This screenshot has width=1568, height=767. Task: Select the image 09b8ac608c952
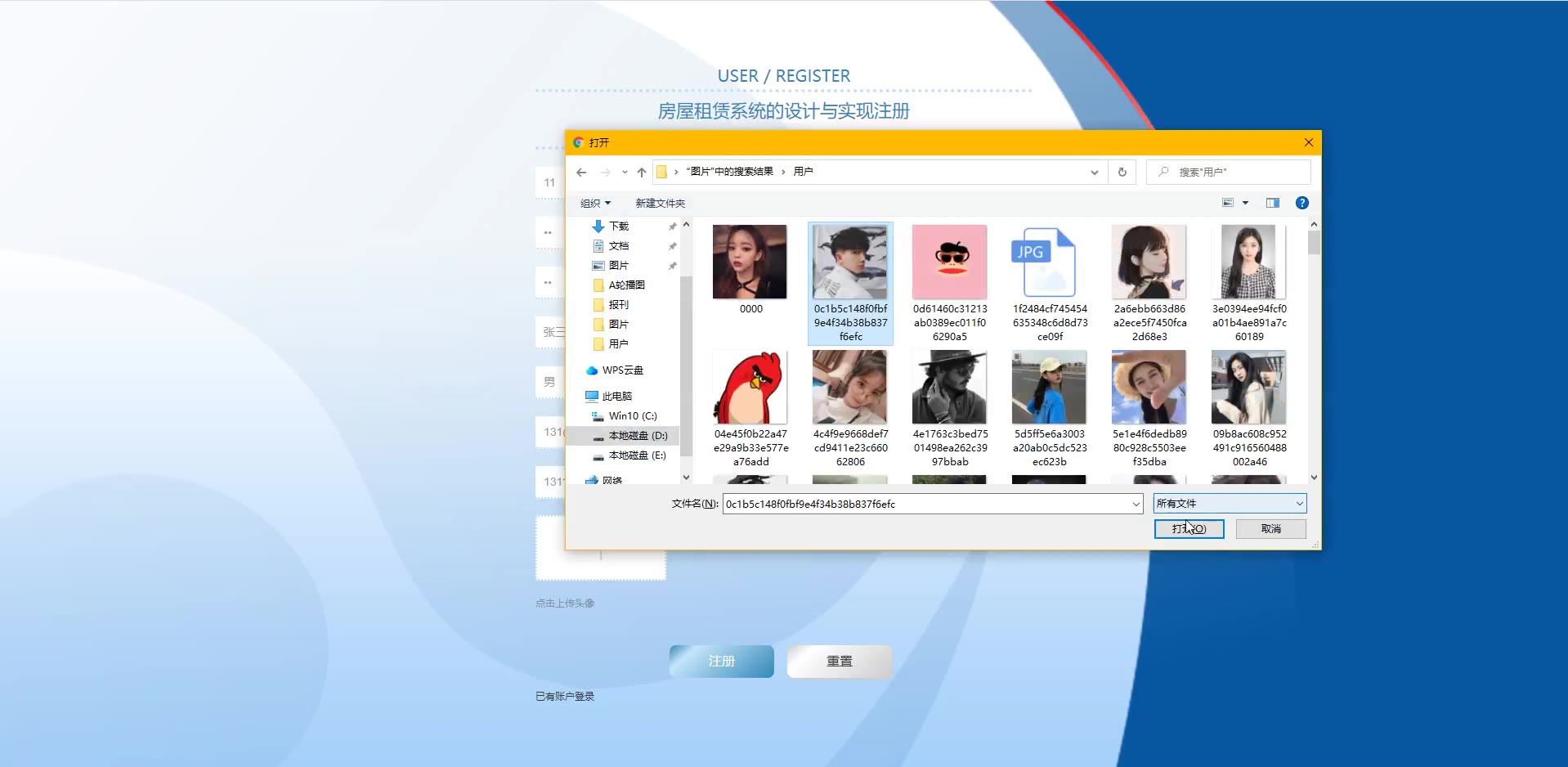(1249, 409)
